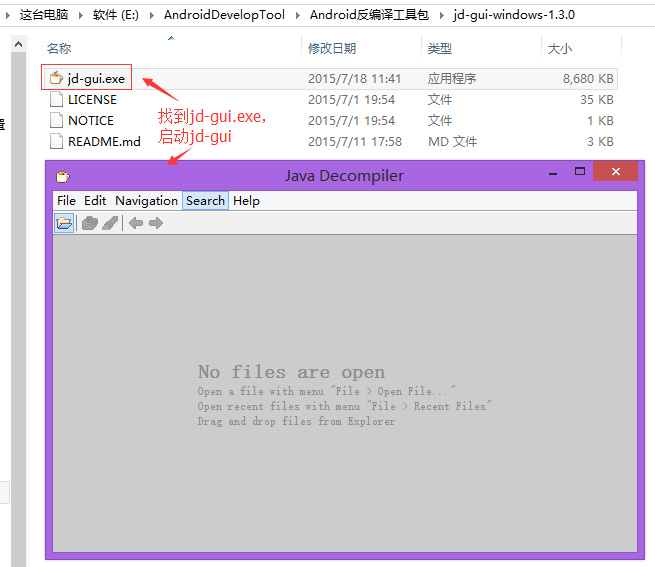Open the Help menu
655x567 pixels.
coord(246,200)
